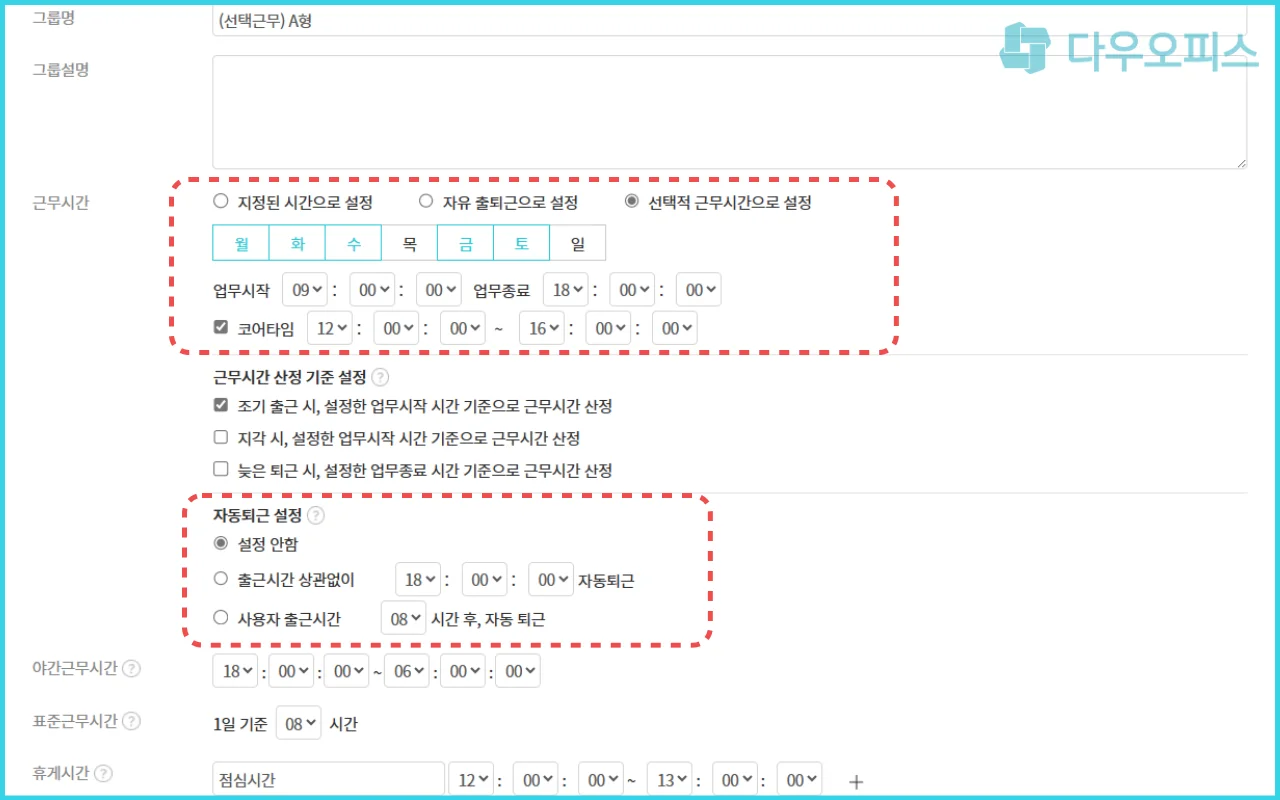
Task: Enable 지각 시 업무시작 기준 산정 checkbox
Action: [x=221, y=437]
